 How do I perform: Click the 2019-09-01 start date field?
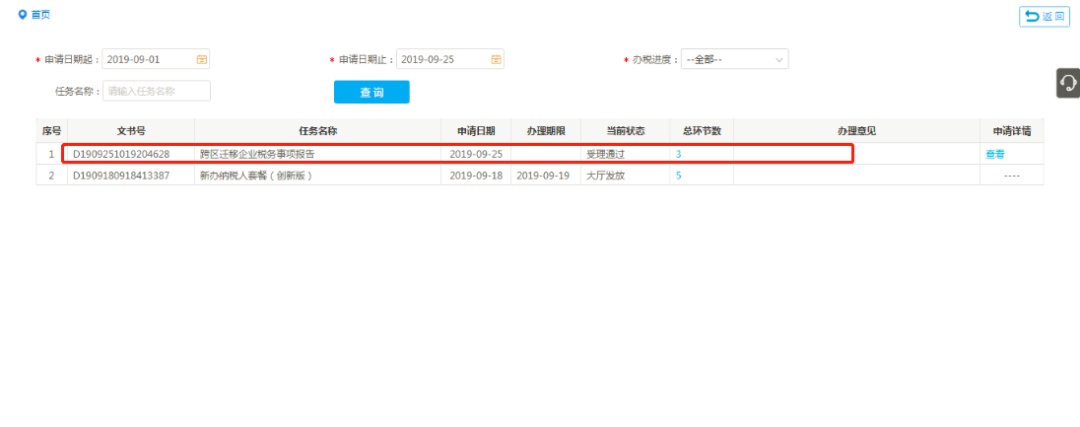[148, 59]
